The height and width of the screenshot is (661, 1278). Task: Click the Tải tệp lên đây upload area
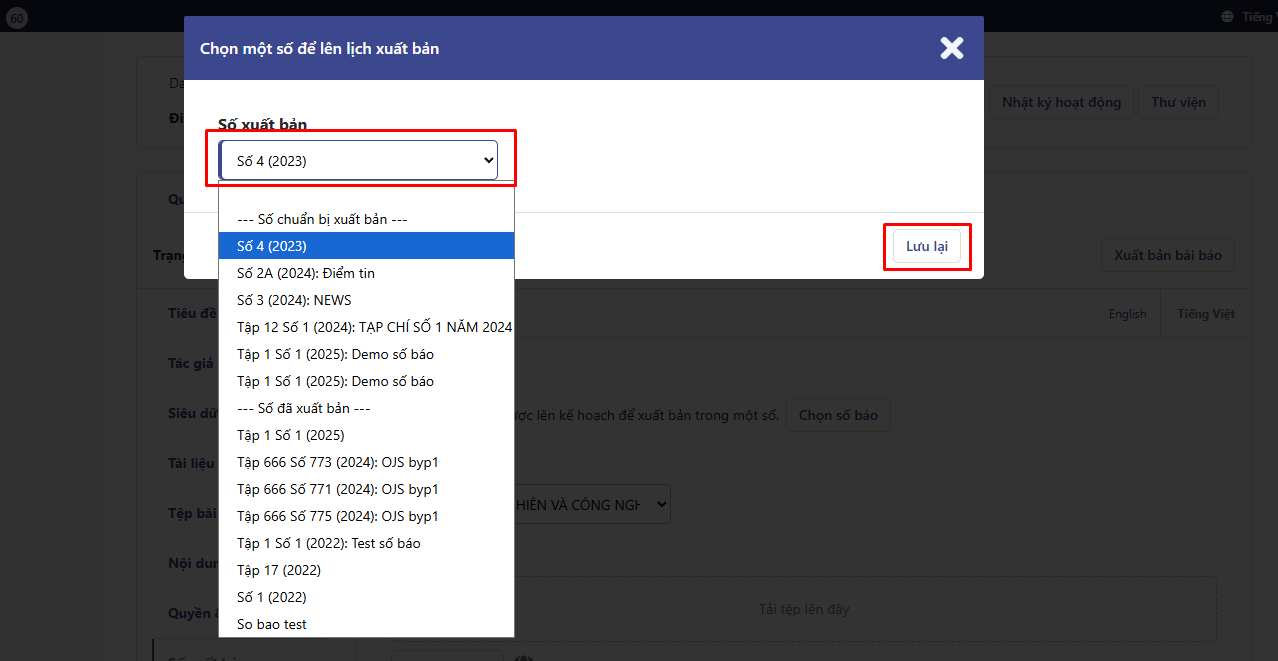coord(804,609)
